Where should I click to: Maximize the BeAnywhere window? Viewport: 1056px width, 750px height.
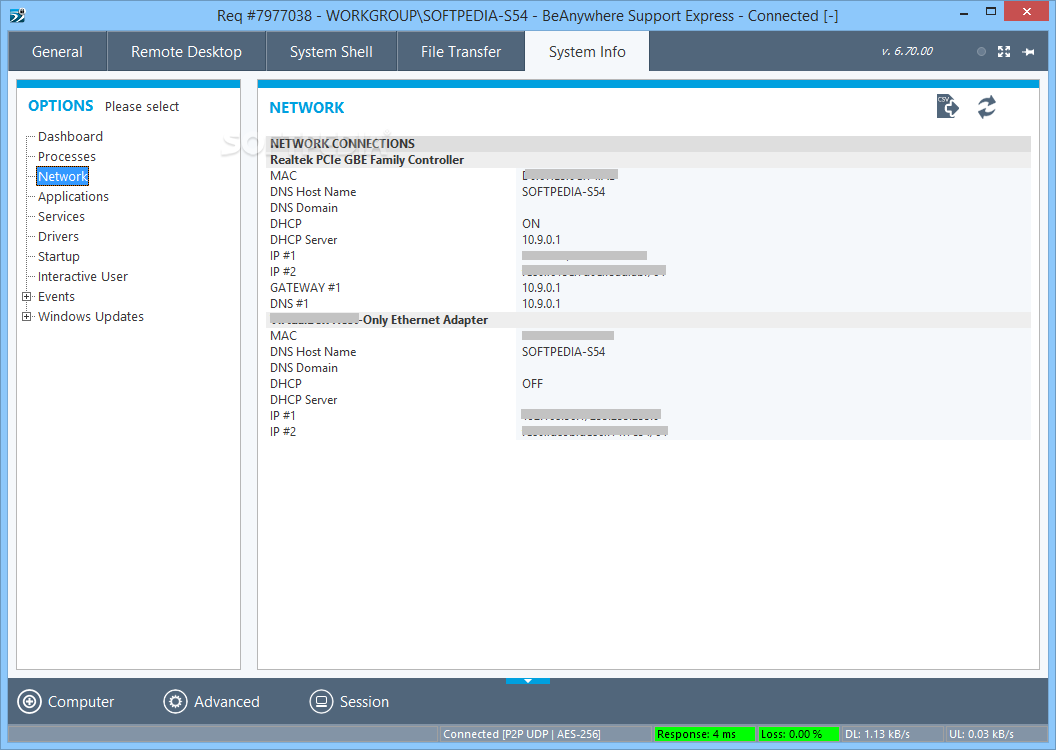[991, 11]
